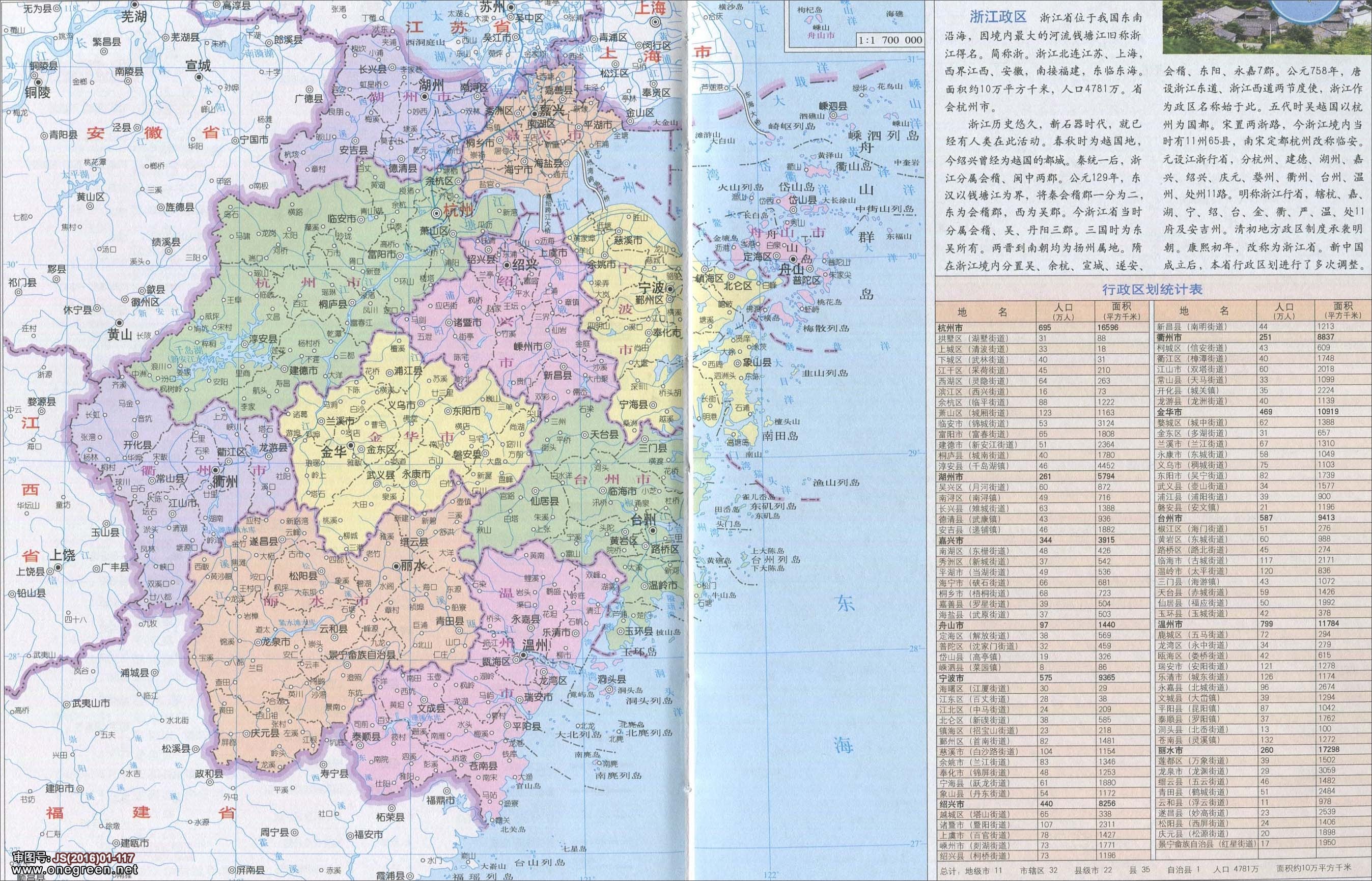This screenshot has height=881, width=1372.
Task: Click the Shaoxing city circle marker
Action: click(508, 266)
